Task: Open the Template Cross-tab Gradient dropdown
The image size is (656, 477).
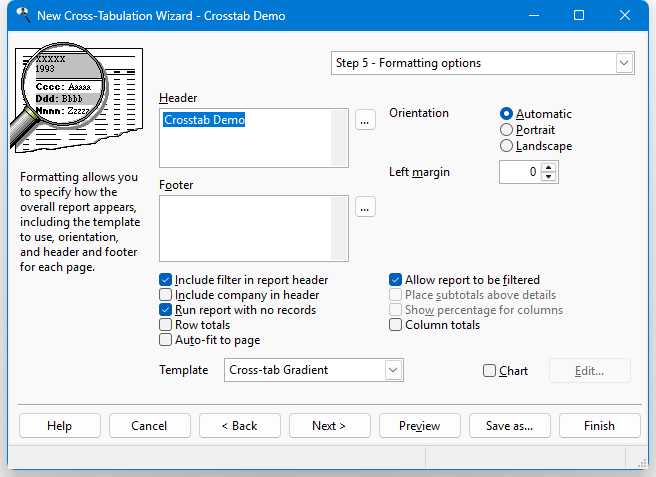Action: 393,370
